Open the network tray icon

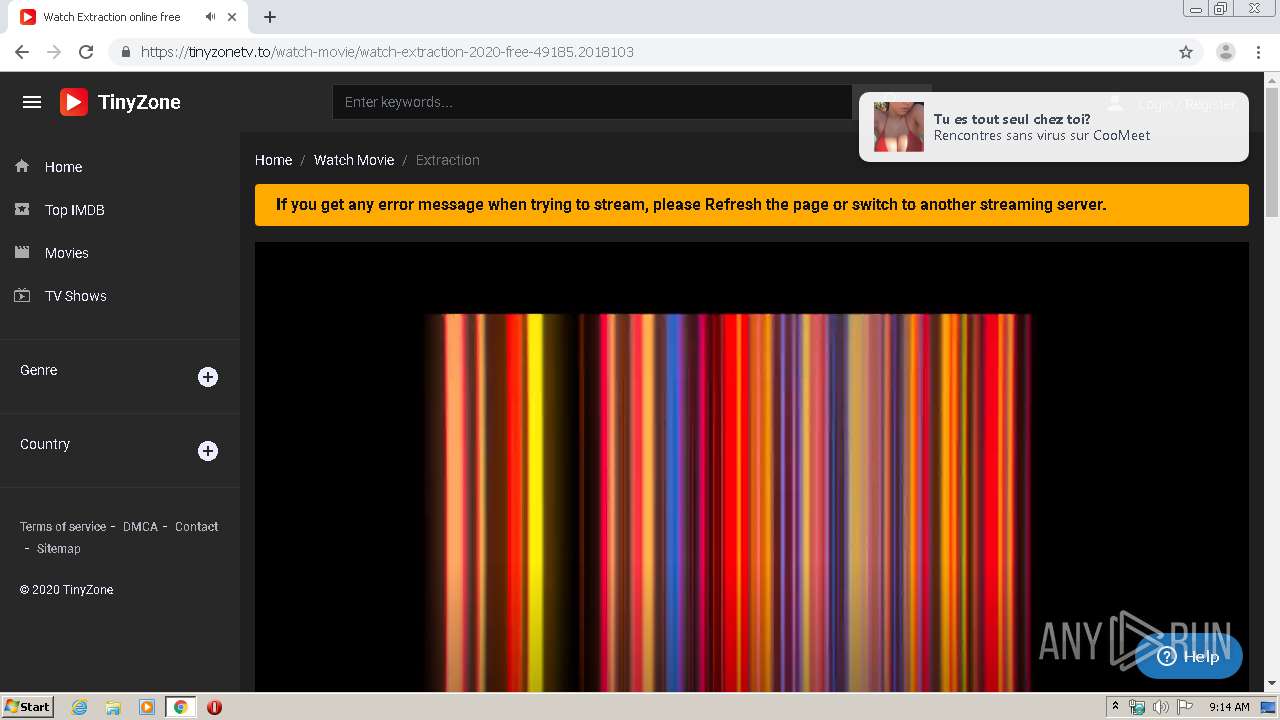pyautogui.click(x=1137, y=707)
